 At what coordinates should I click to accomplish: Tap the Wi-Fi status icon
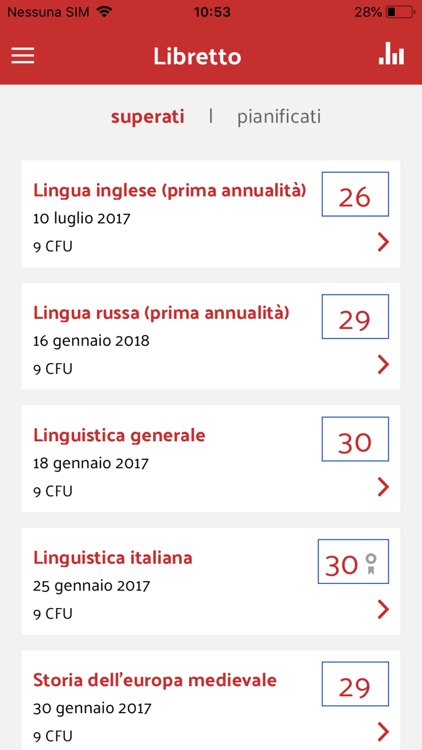[103, 12]
